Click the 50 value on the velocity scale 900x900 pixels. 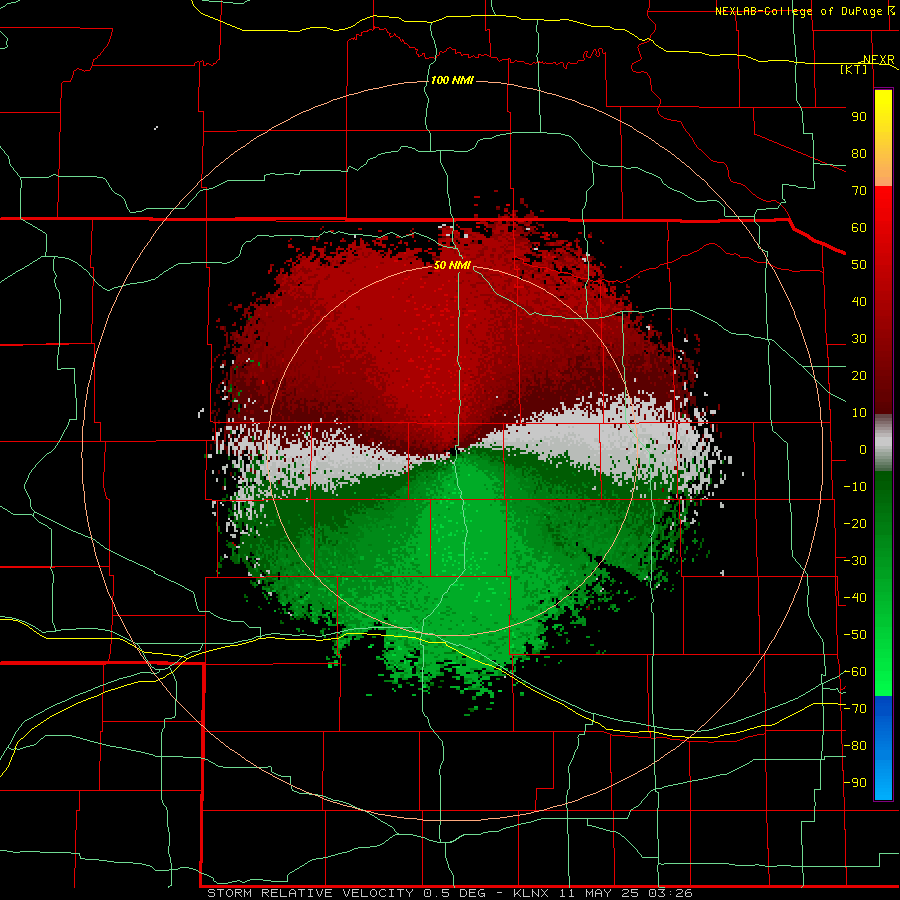[x=859, y=265]
